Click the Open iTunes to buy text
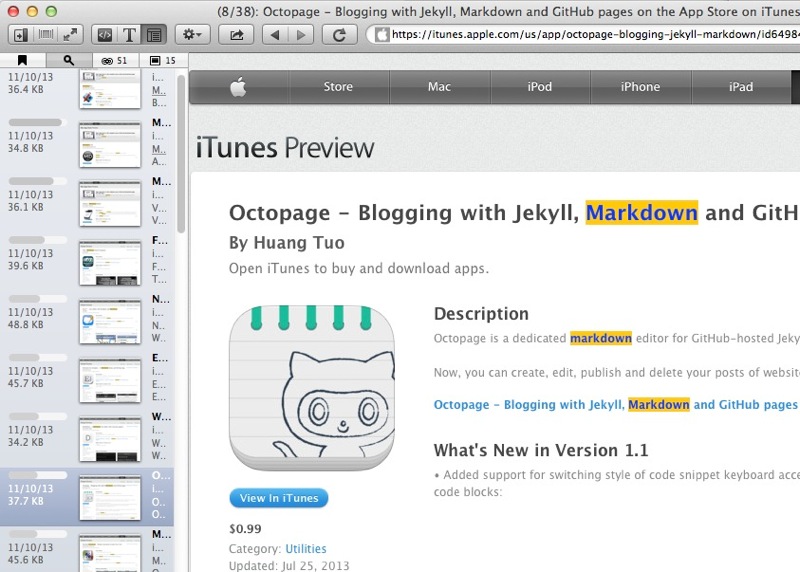This screenshot has height=572, width=800. (359, 268)
